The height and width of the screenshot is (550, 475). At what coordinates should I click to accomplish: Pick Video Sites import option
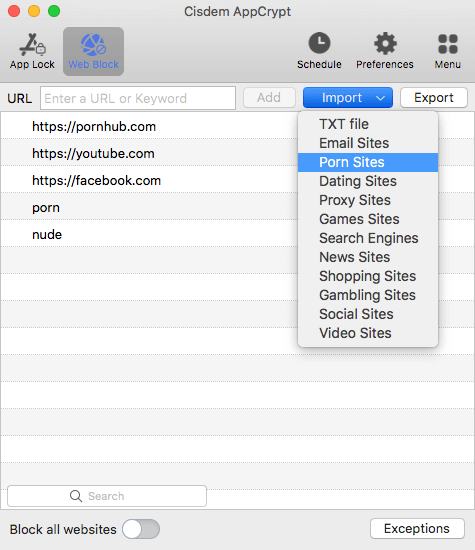click(x=368, y=333)
